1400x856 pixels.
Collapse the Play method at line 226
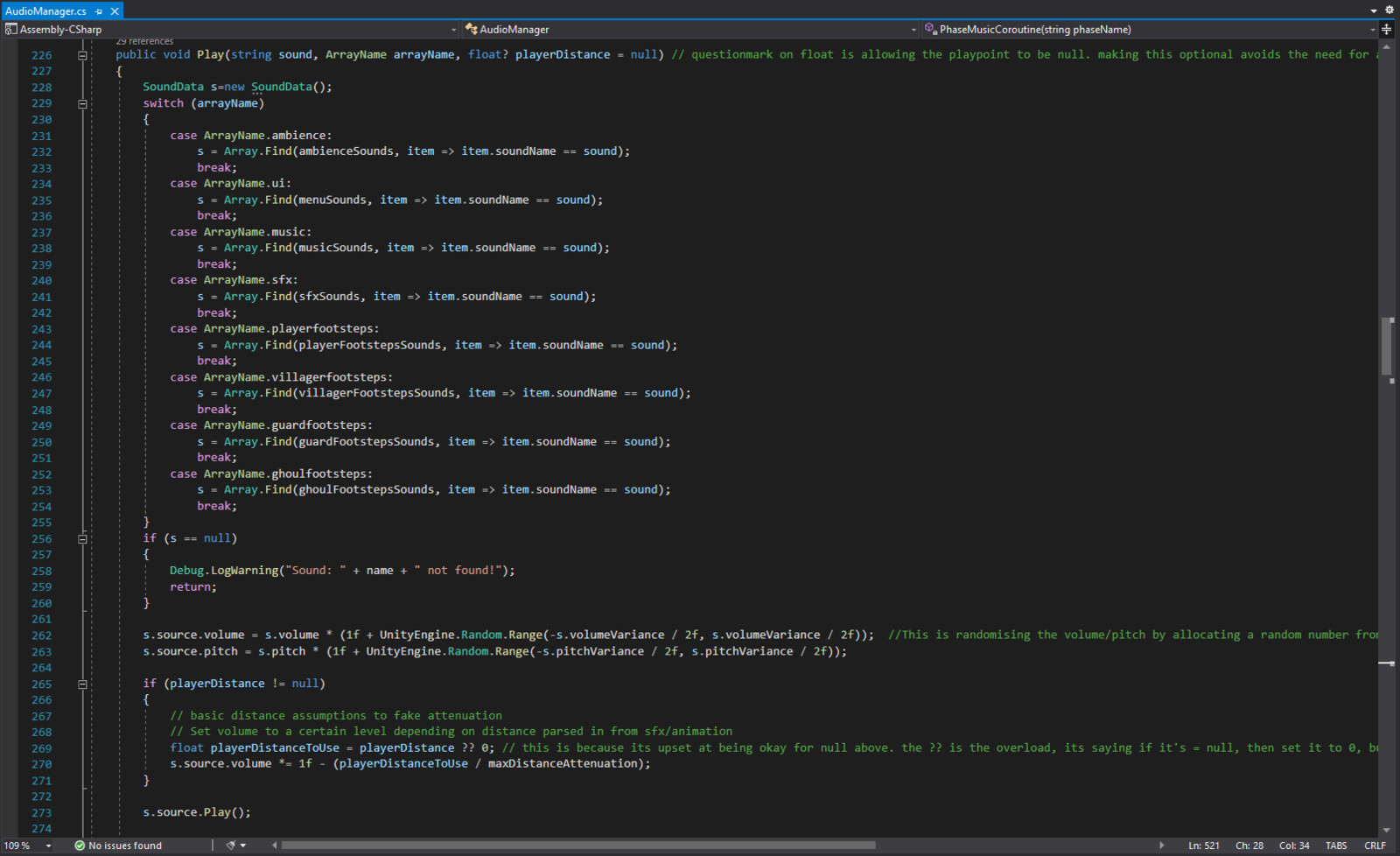(82, 55)
